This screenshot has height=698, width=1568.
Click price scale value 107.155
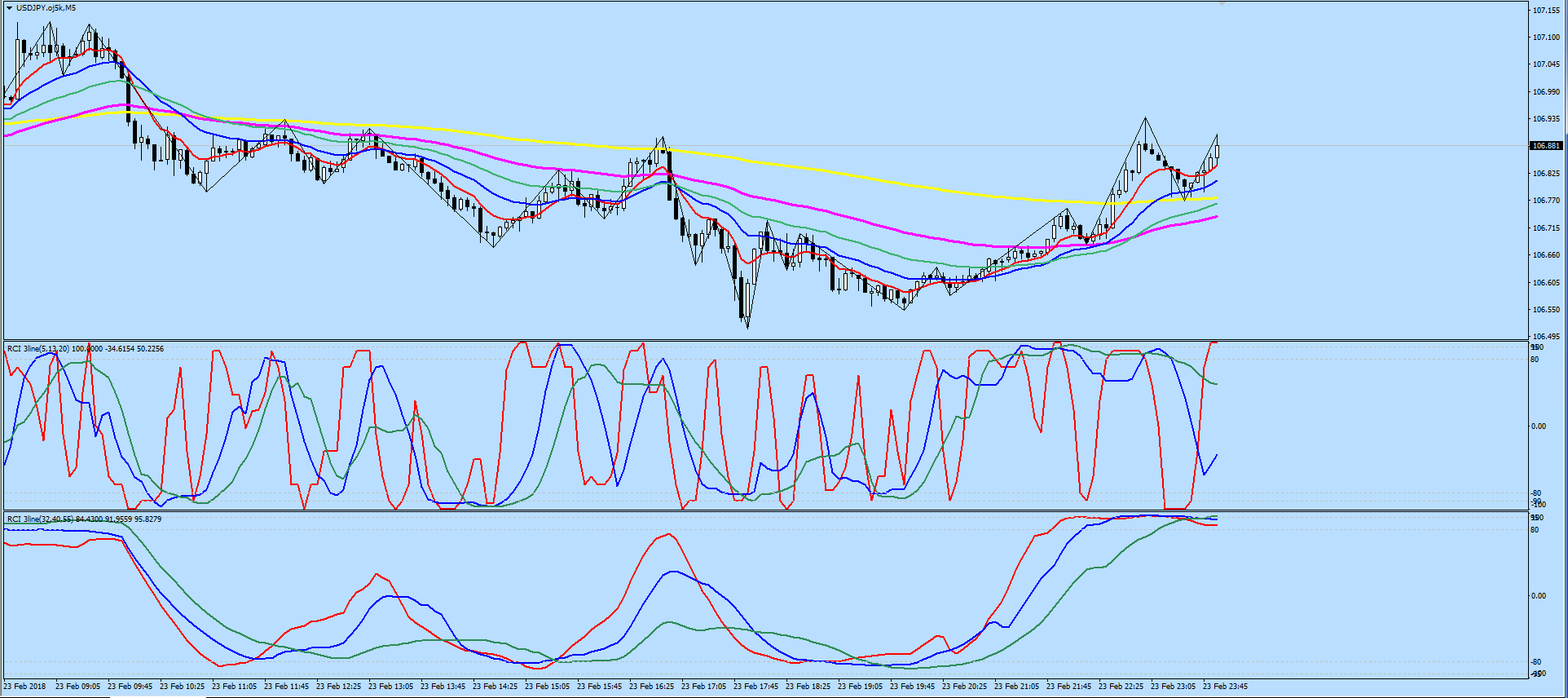click(x=1546, y=11)
